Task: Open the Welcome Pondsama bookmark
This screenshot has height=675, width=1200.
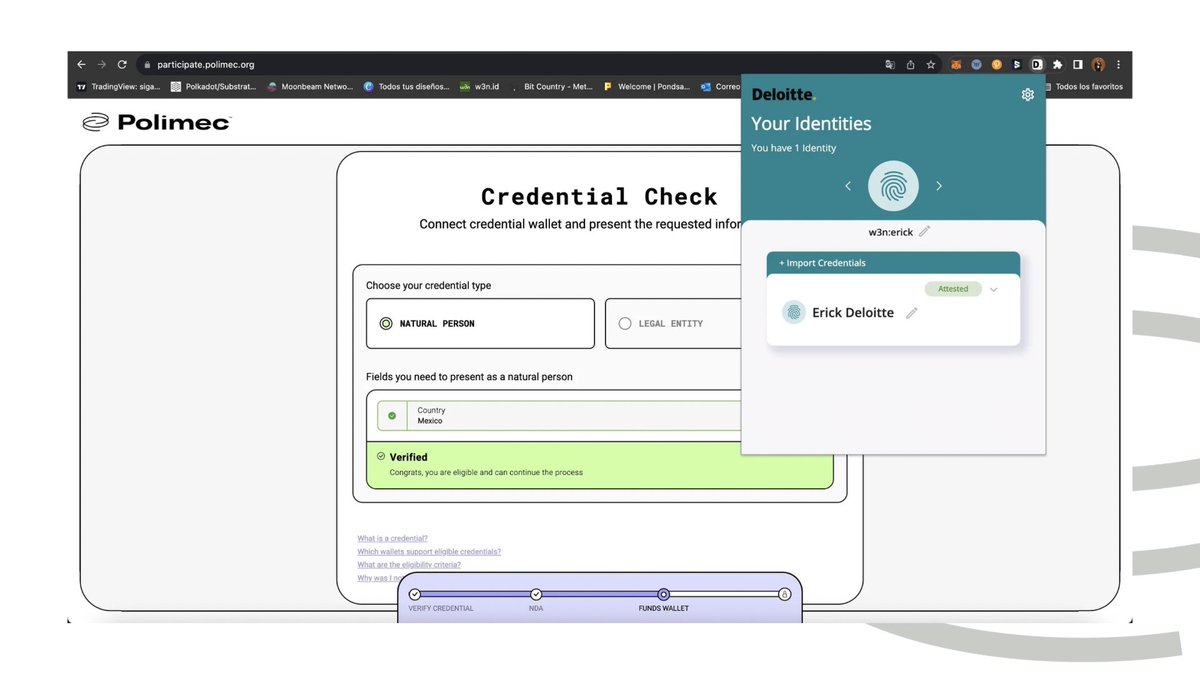Action: click(646, 87)
